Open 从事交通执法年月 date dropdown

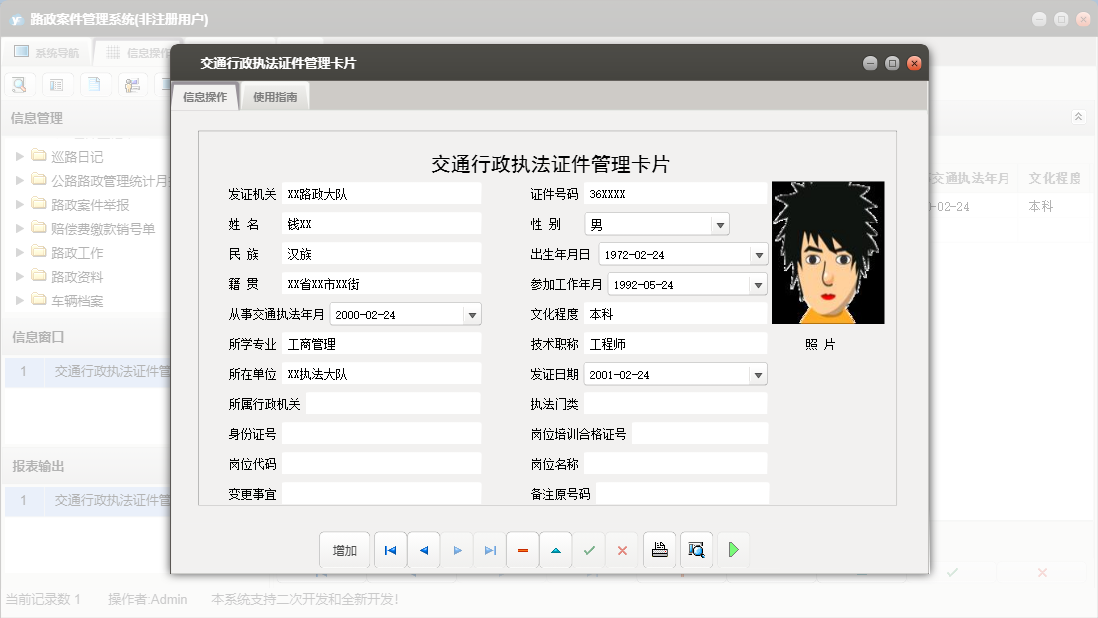pyautogui.click(x=473, y=315)
